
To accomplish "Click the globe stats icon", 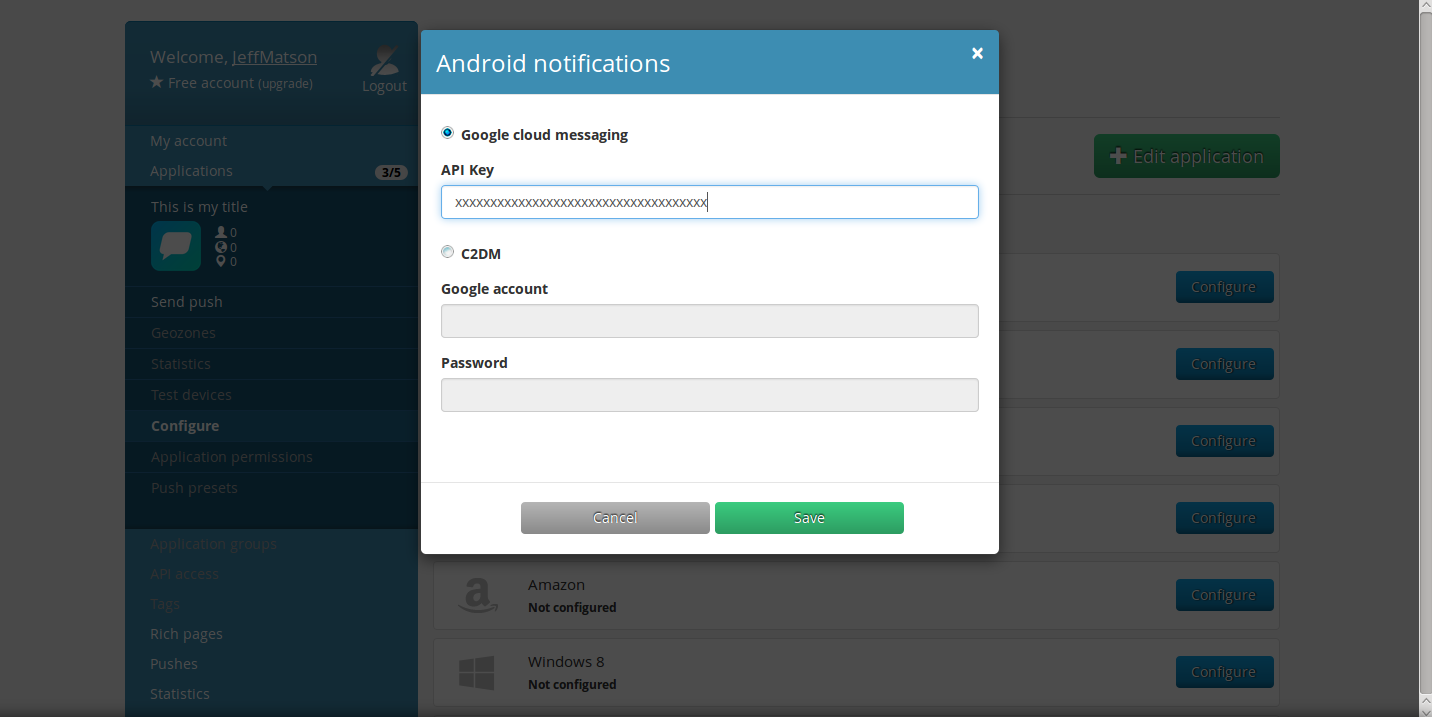I will (221, 247).
